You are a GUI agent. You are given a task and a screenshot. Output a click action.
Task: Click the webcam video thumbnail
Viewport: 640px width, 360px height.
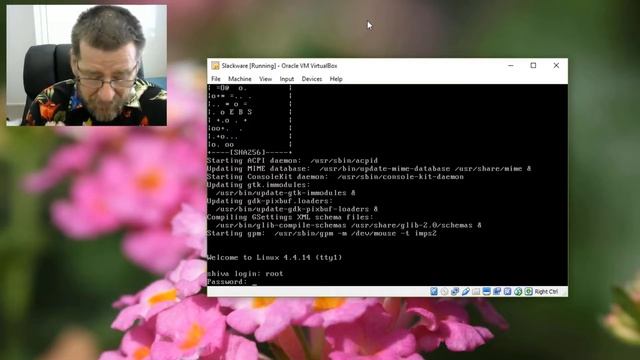[87, 65]
